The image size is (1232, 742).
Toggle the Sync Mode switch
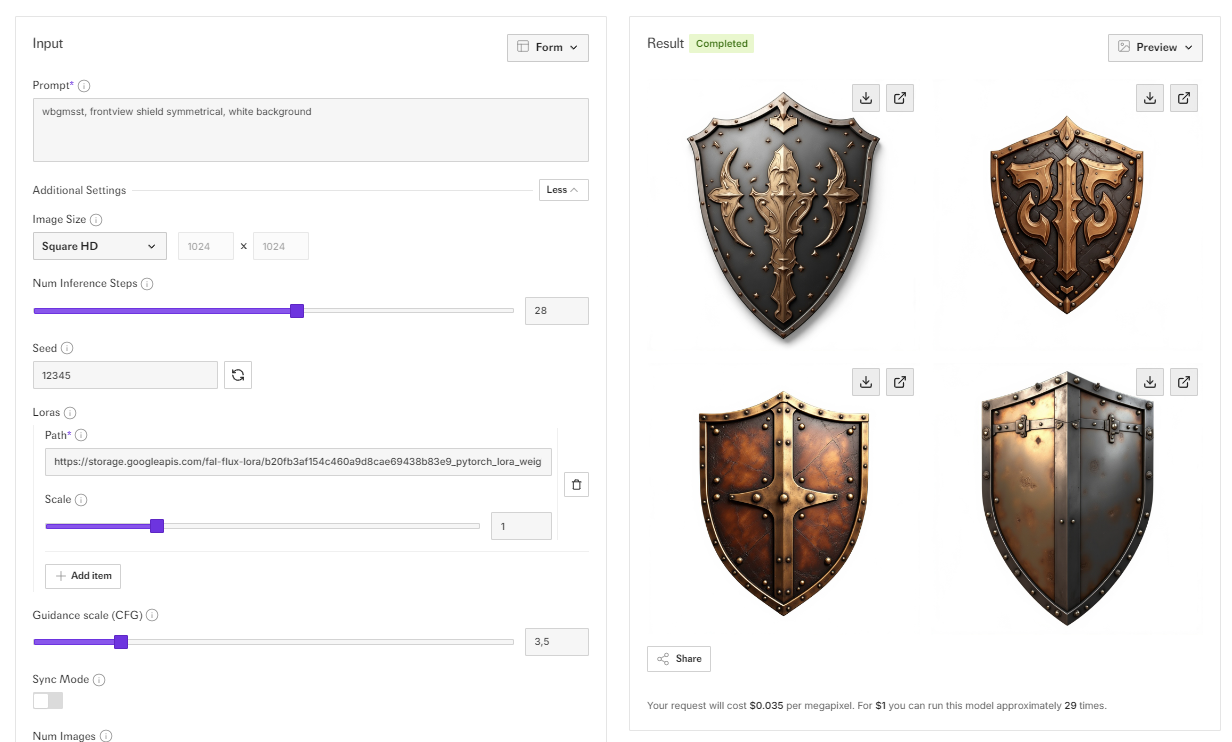pos(48,701)
